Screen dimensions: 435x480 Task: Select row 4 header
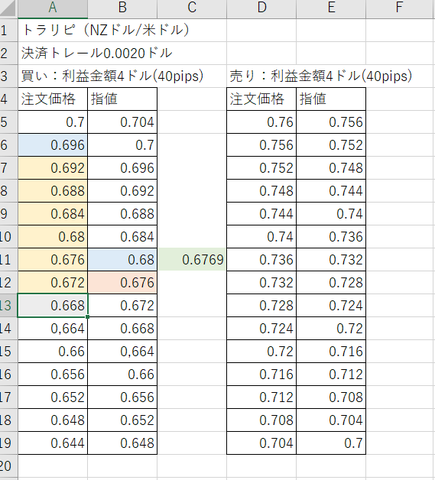click(8, 99)
